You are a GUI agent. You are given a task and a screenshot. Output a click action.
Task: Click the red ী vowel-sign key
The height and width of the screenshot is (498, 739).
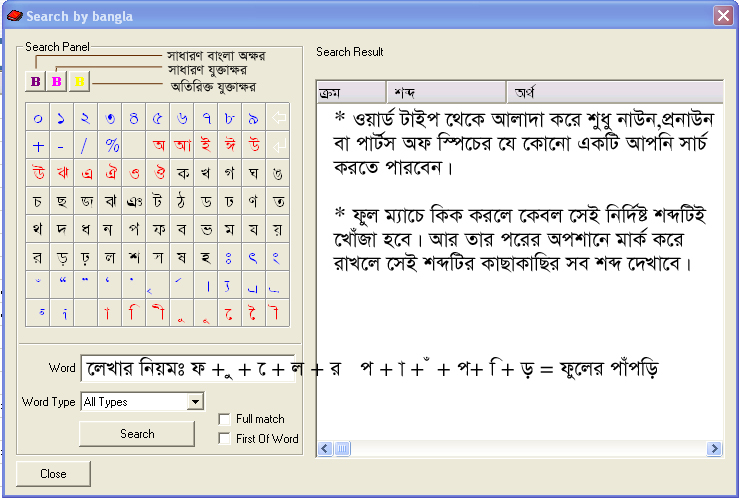click(158, 312)
